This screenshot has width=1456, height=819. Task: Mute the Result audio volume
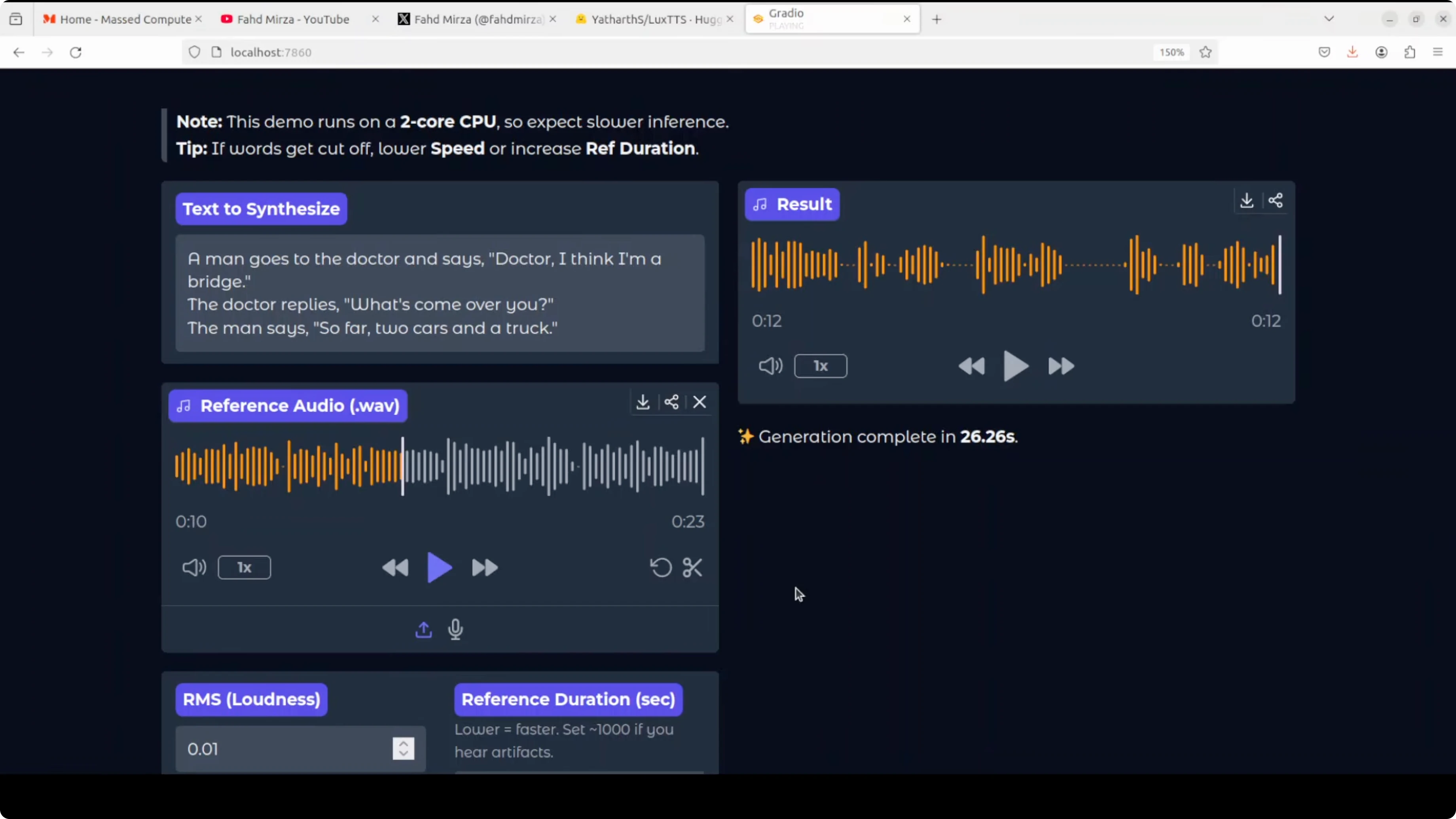770,366
